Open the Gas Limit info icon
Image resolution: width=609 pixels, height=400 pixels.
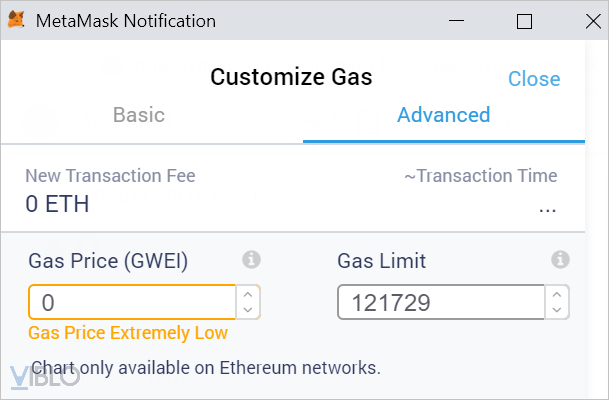click(560, 259)
